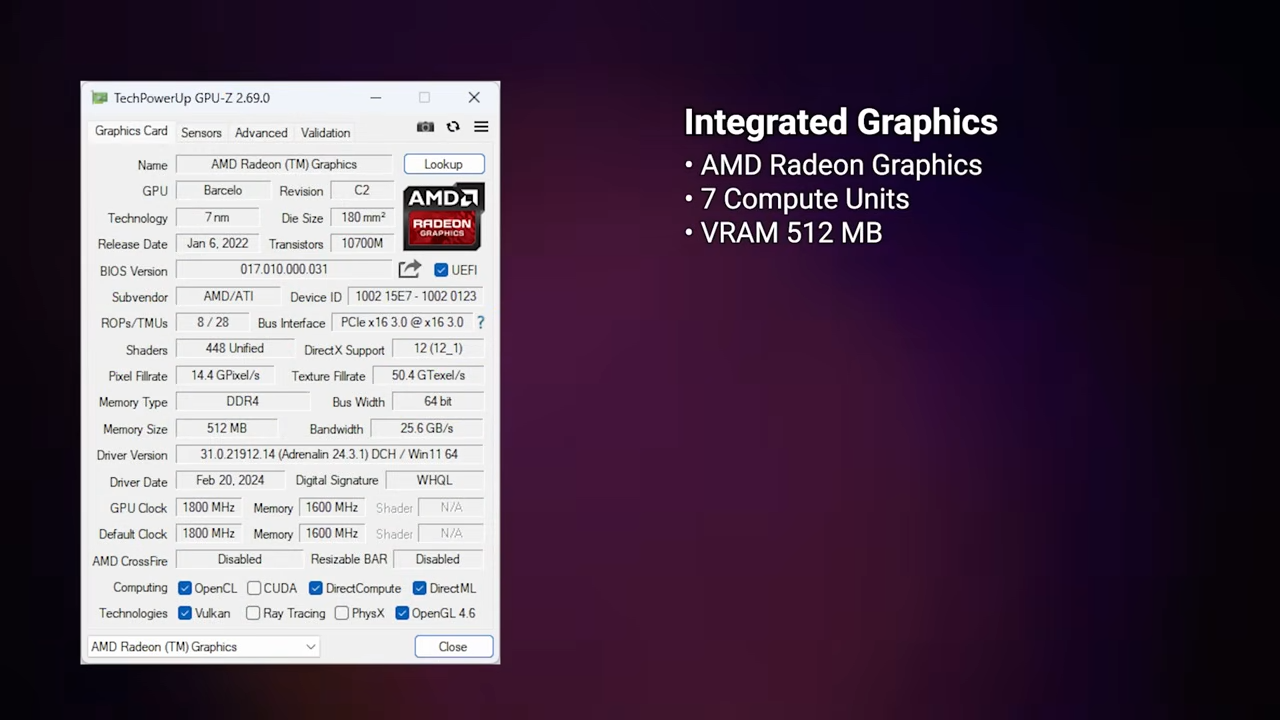
Task: Click the Die Size value 180 mm²
Action: coord(362,217)
